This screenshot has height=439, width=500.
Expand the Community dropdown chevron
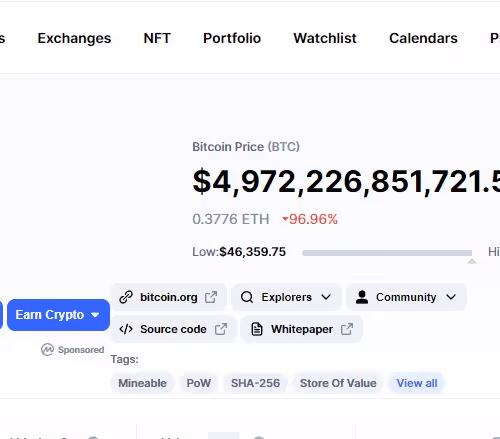tap(451, 297)
